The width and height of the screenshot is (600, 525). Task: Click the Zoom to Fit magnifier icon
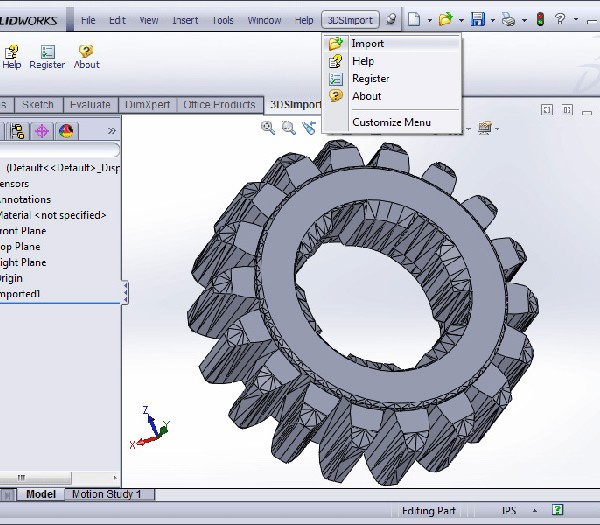coord(268,128)
